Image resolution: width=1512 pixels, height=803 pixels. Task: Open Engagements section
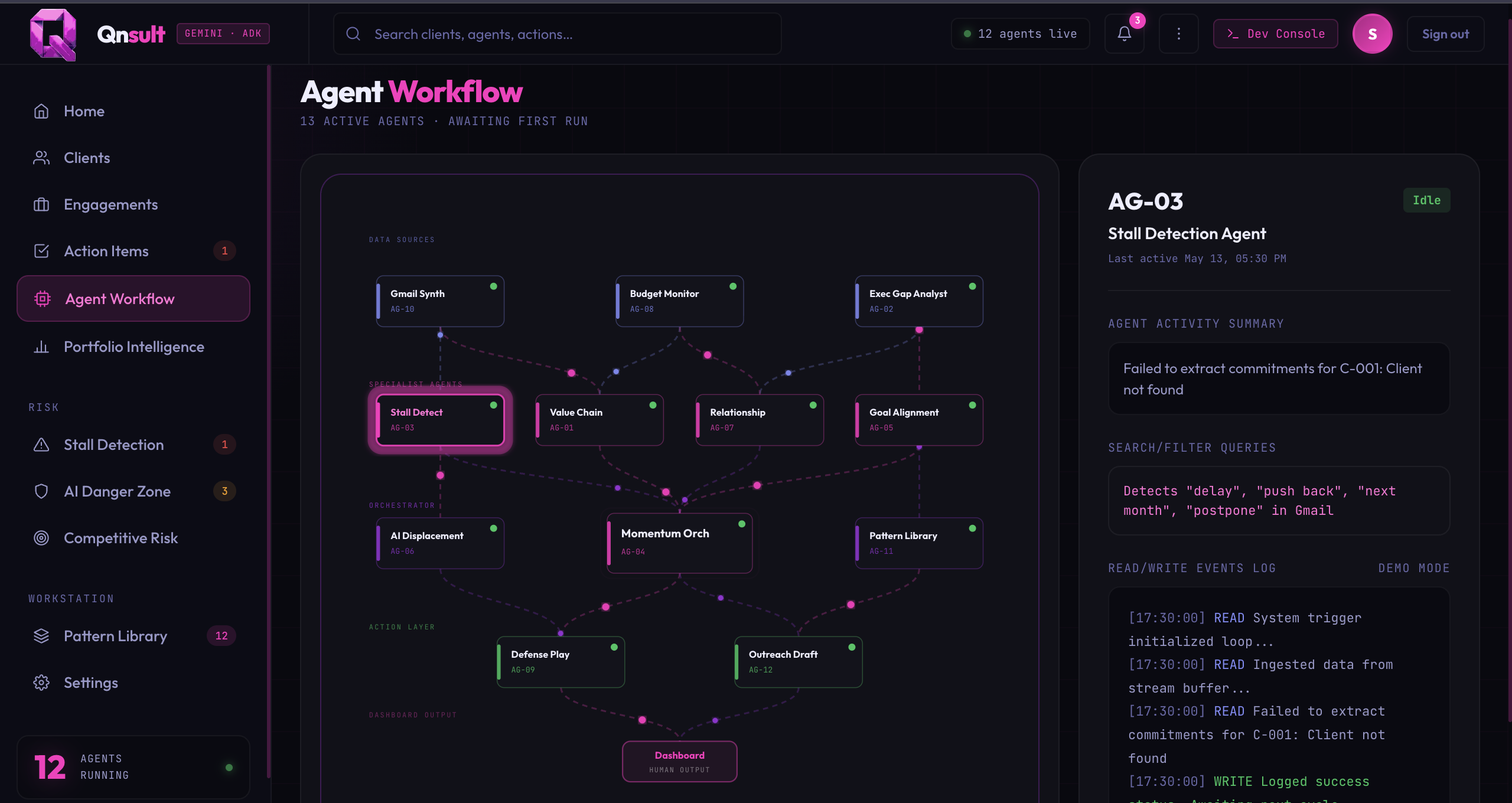pyautogui.click(x=133, y=204)
